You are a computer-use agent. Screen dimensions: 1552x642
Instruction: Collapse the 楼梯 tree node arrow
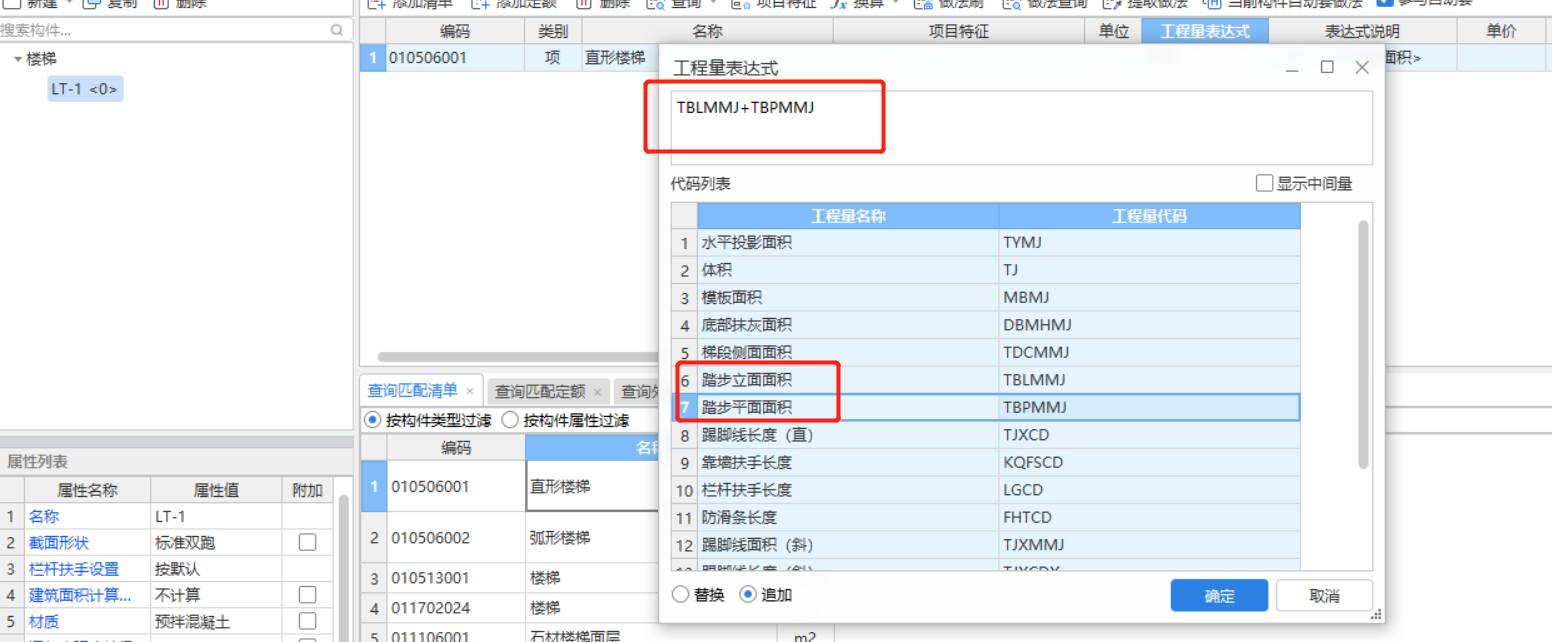click(18, 60)
